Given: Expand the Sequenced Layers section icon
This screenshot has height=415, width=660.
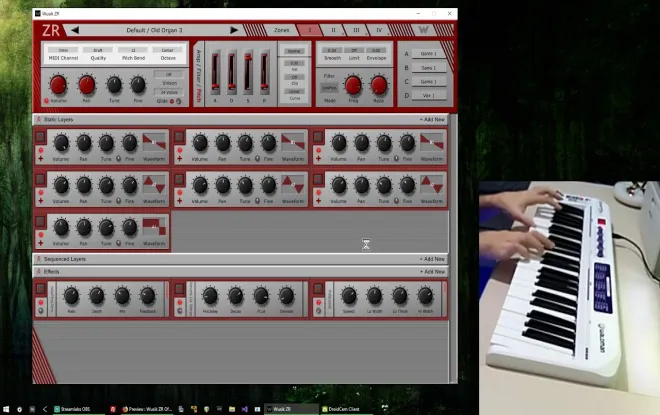Looking at the screenshot, I should 39,259.
